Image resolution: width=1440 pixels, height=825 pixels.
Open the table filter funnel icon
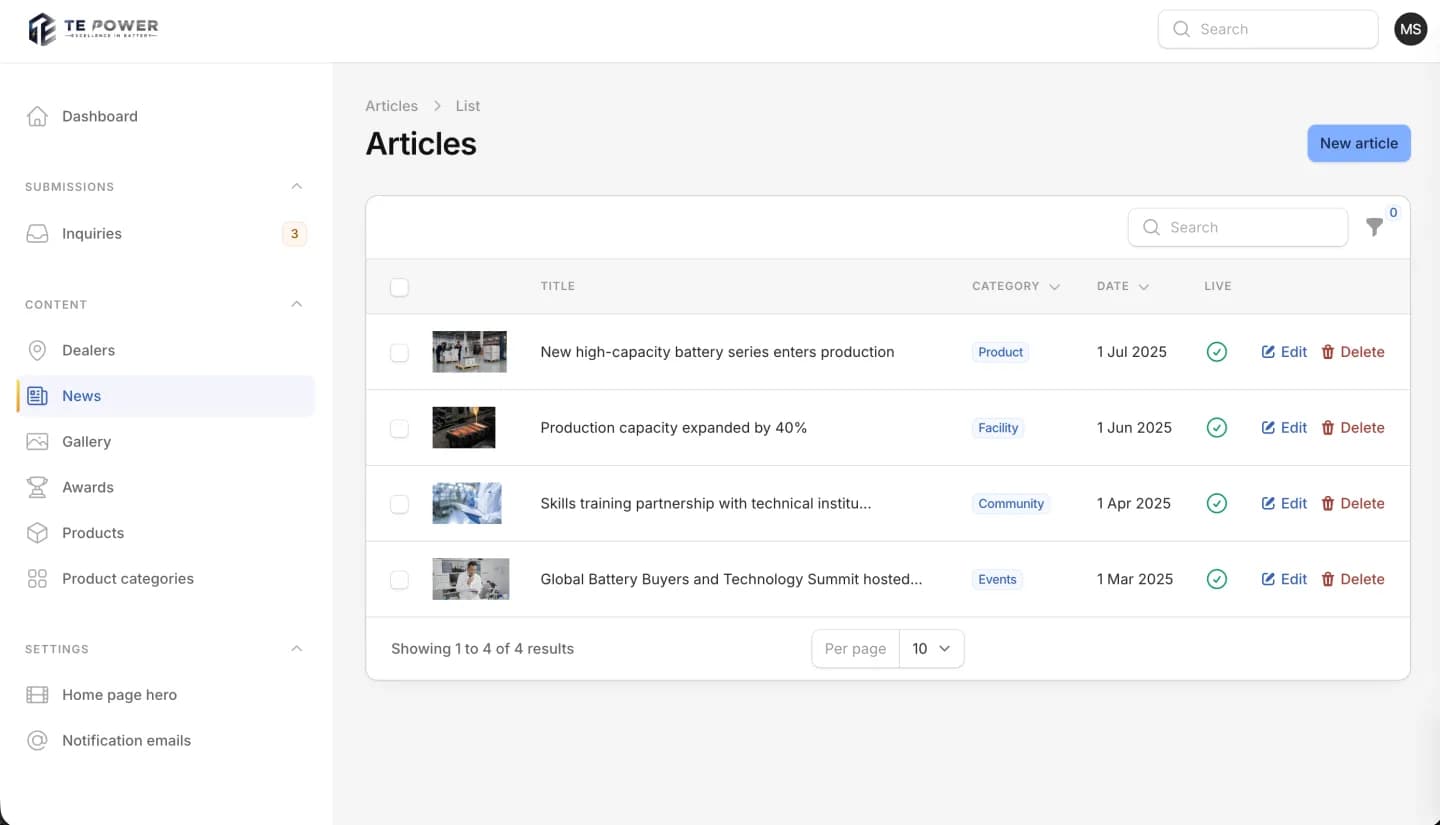pyautogui.click(x=1375, y=227)
